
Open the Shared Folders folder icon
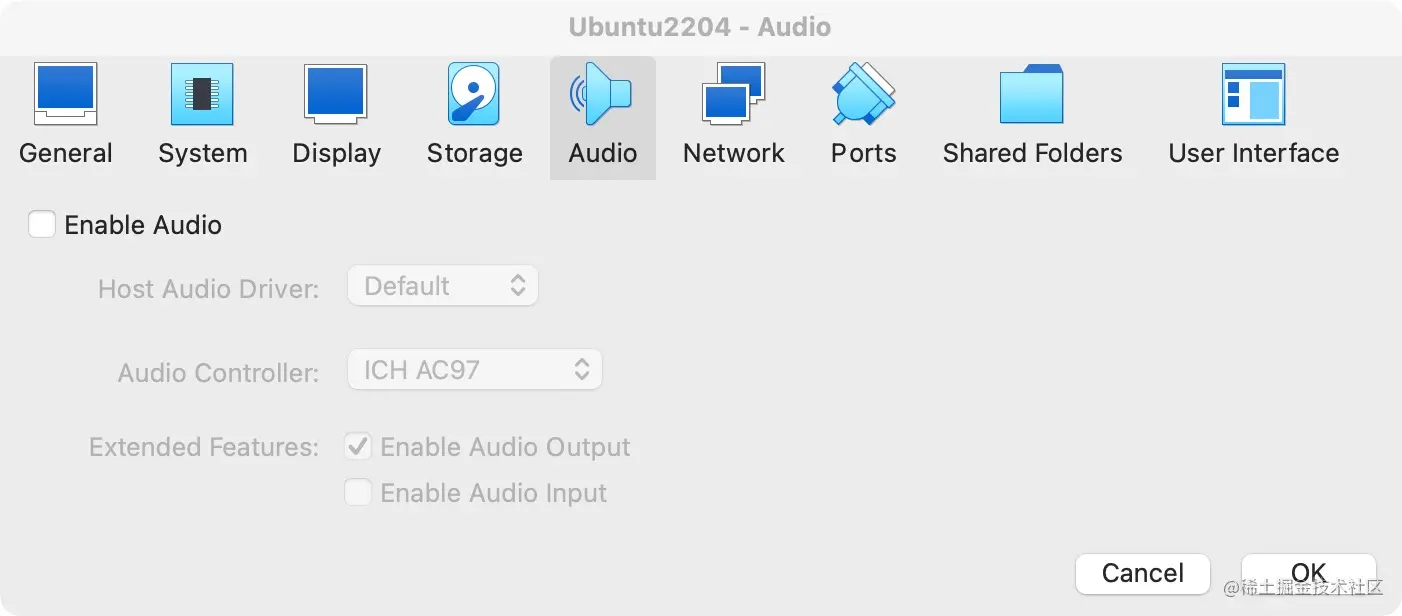click(1032, 94)
